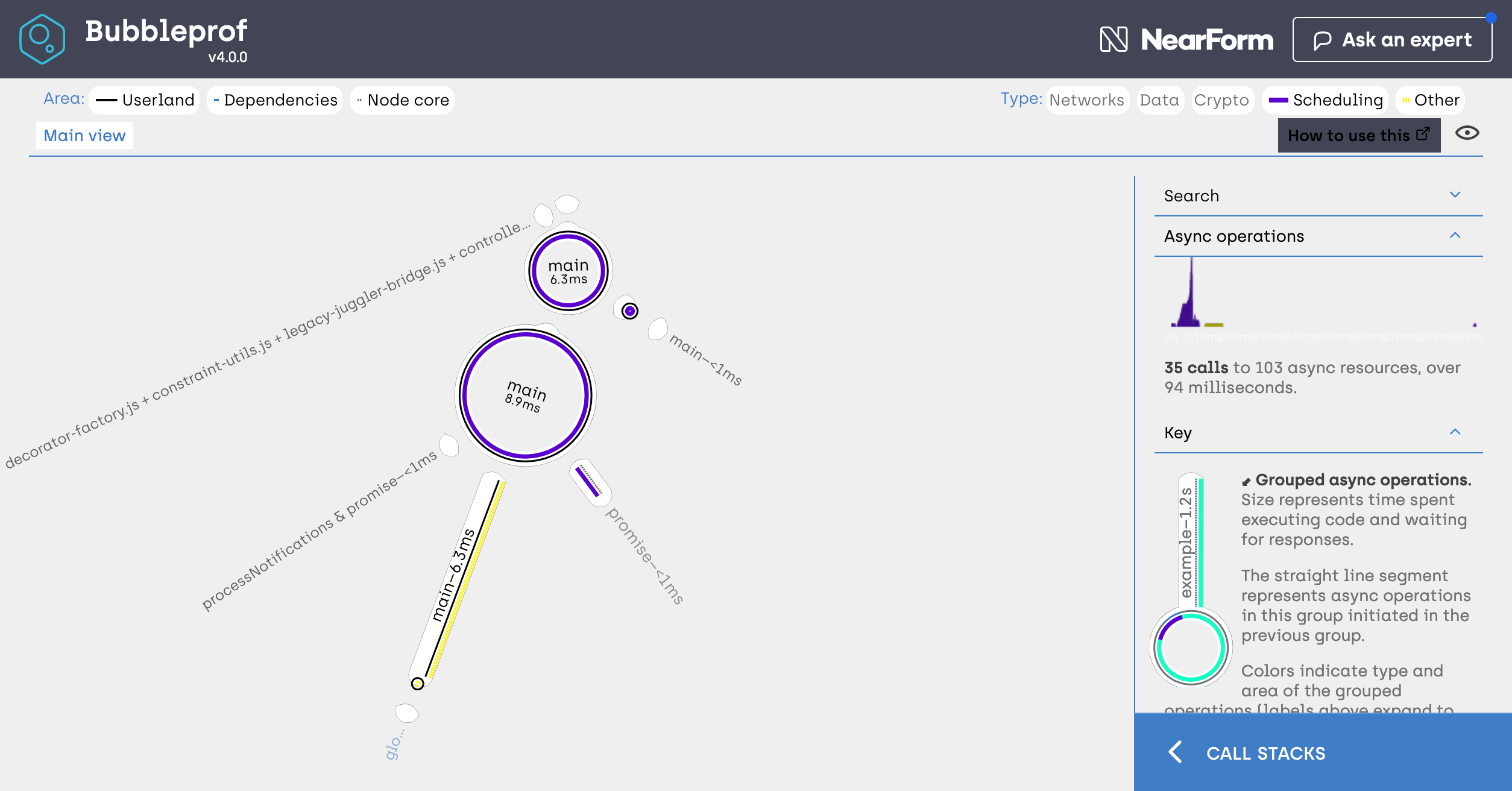
Task: Open the Call Stacks panel
Action: 1265,753
